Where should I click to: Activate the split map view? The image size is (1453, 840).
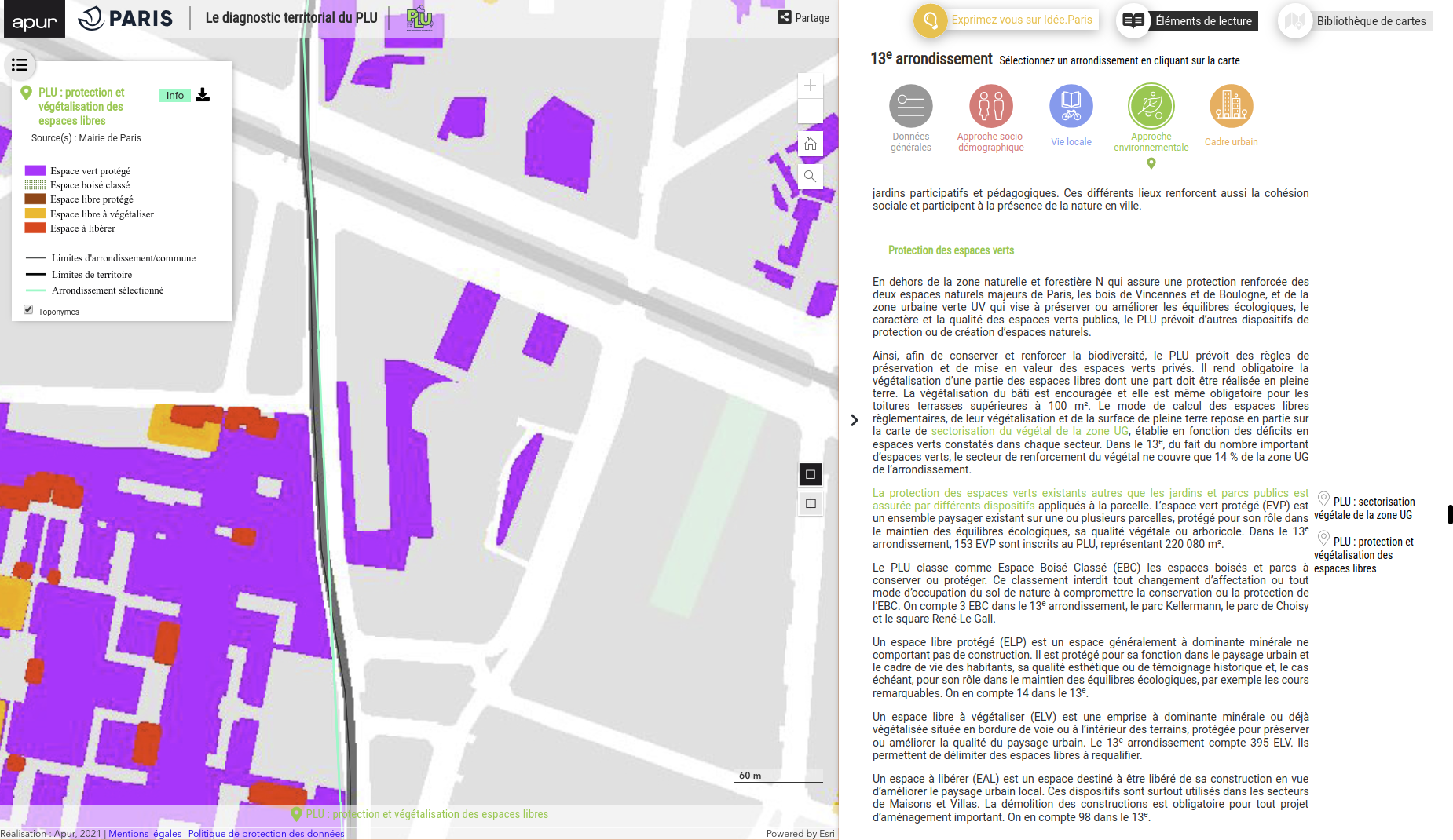pos(810,504)
